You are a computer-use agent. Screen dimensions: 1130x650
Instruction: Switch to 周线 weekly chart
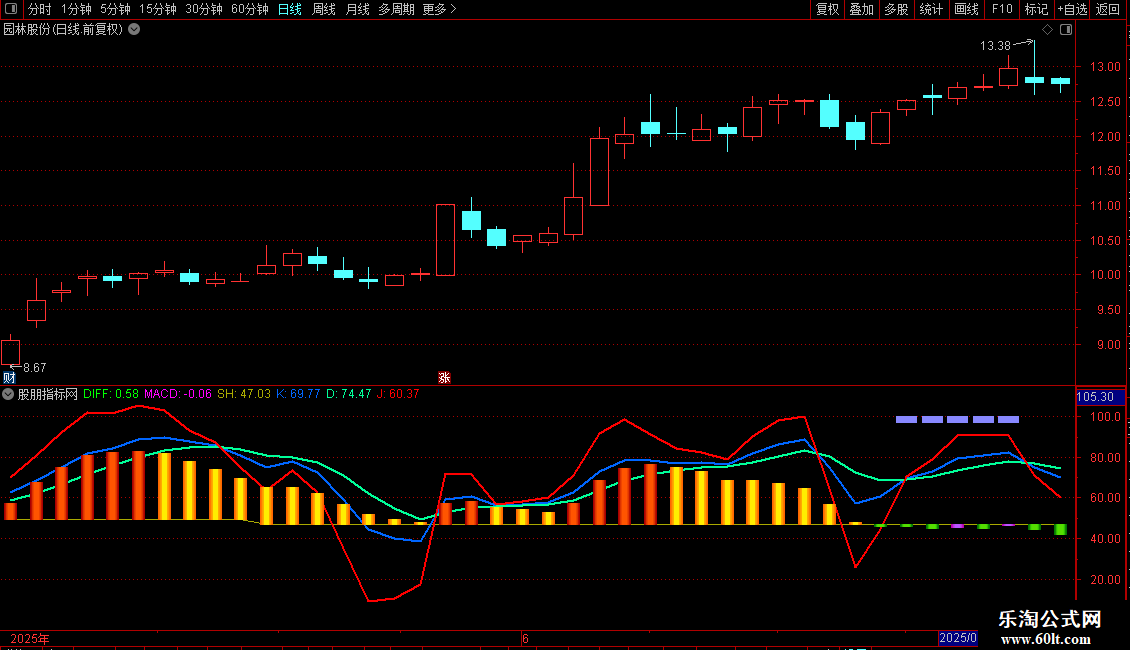coord(324,9)
